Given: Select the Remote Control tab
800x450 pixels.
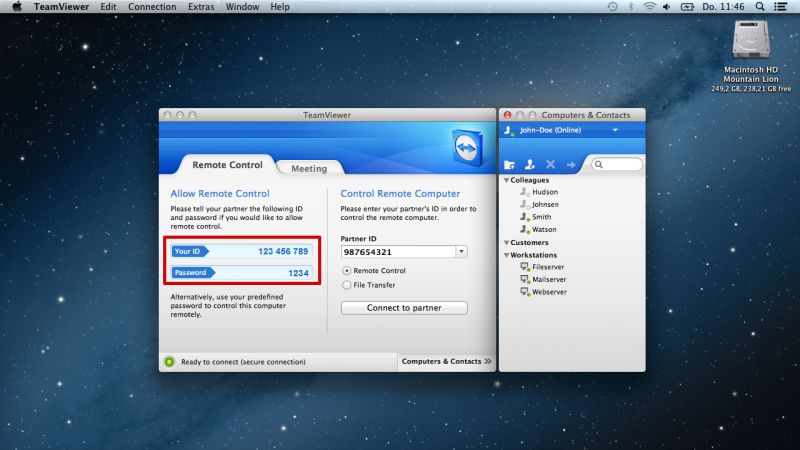Looking at the screenshot, I should click(x=227, y=165).
